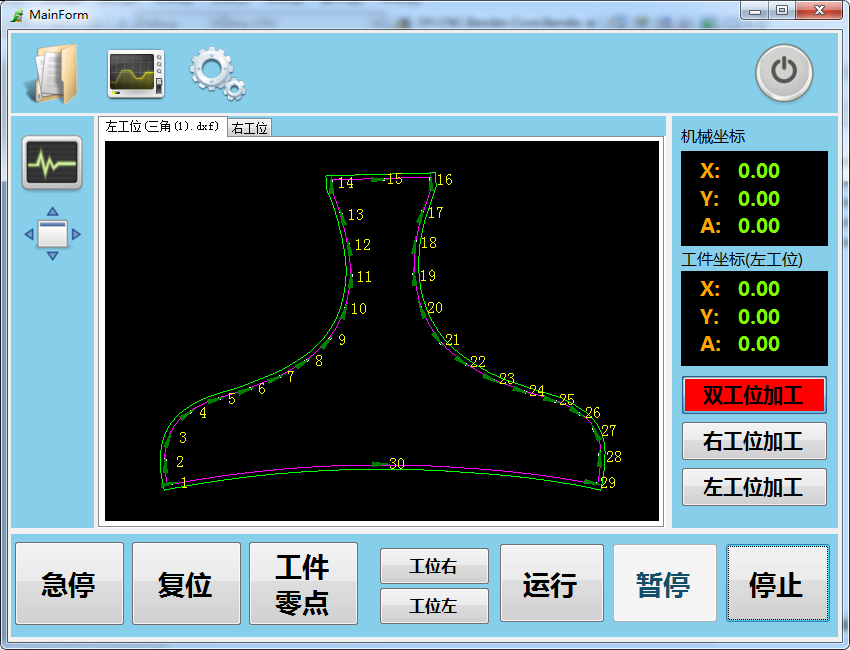850x650 pixels.
Task: Click the down arrow of jog control
Action: (x=53, y=256)
